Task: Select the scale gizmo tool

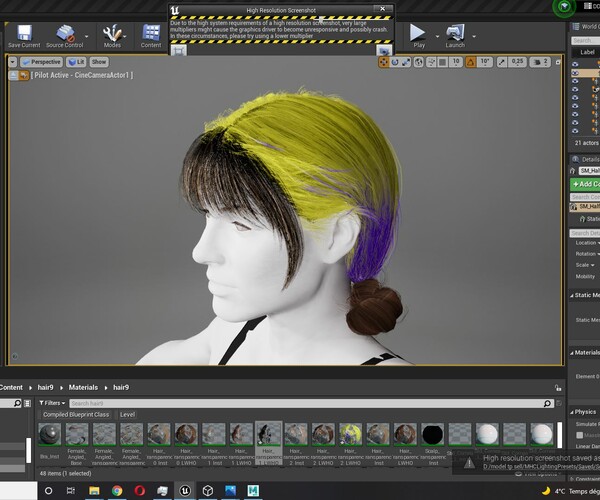Action: coord(406,62)
